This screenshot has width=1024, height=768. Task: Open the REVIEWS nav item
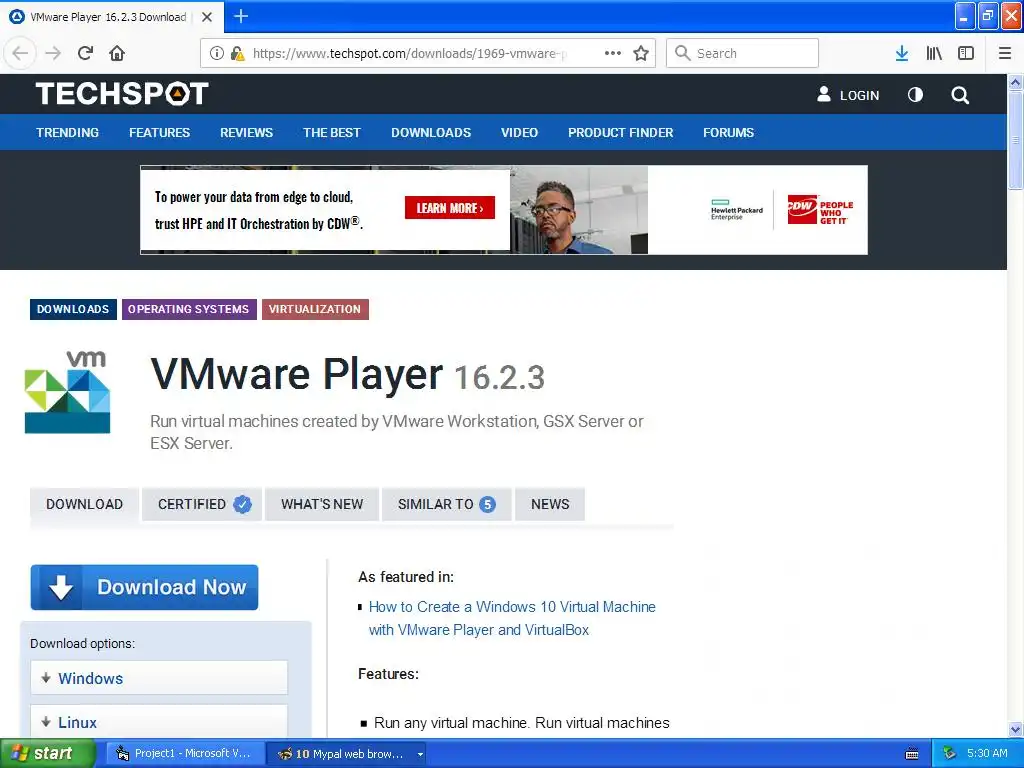coord(246,133)
